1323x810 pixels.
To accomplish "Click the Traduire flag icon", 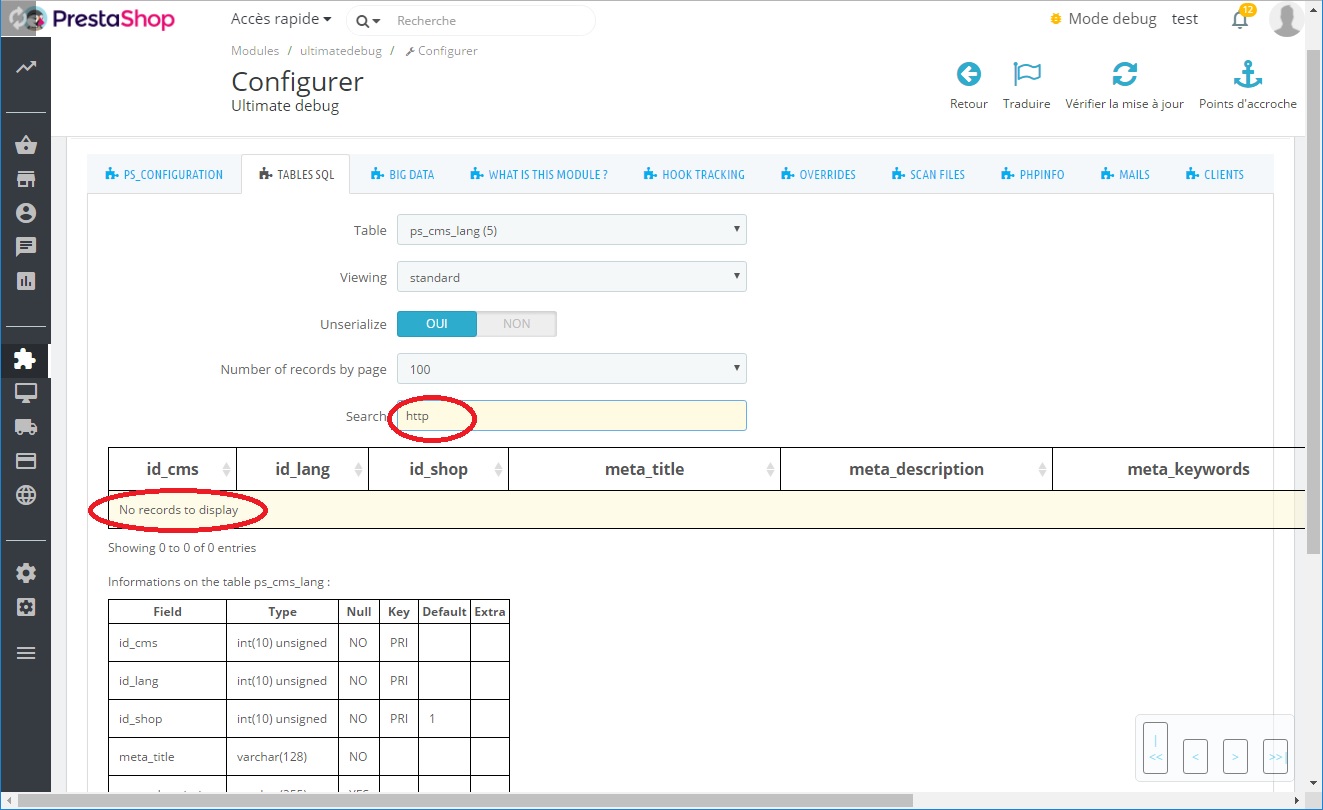I will (x=1027, y=74).
